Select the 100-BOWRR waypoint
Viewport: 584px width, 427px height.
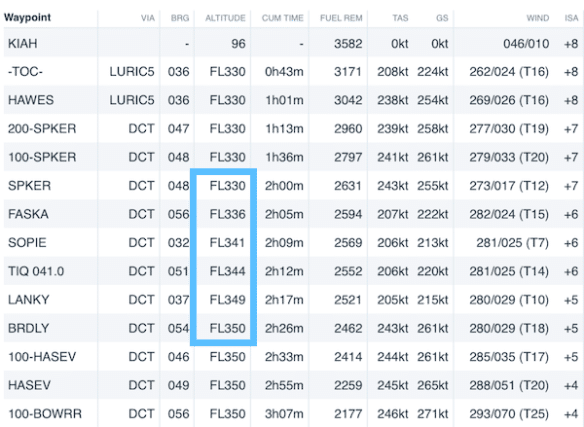pyautogui.click(x=45, y=414)
